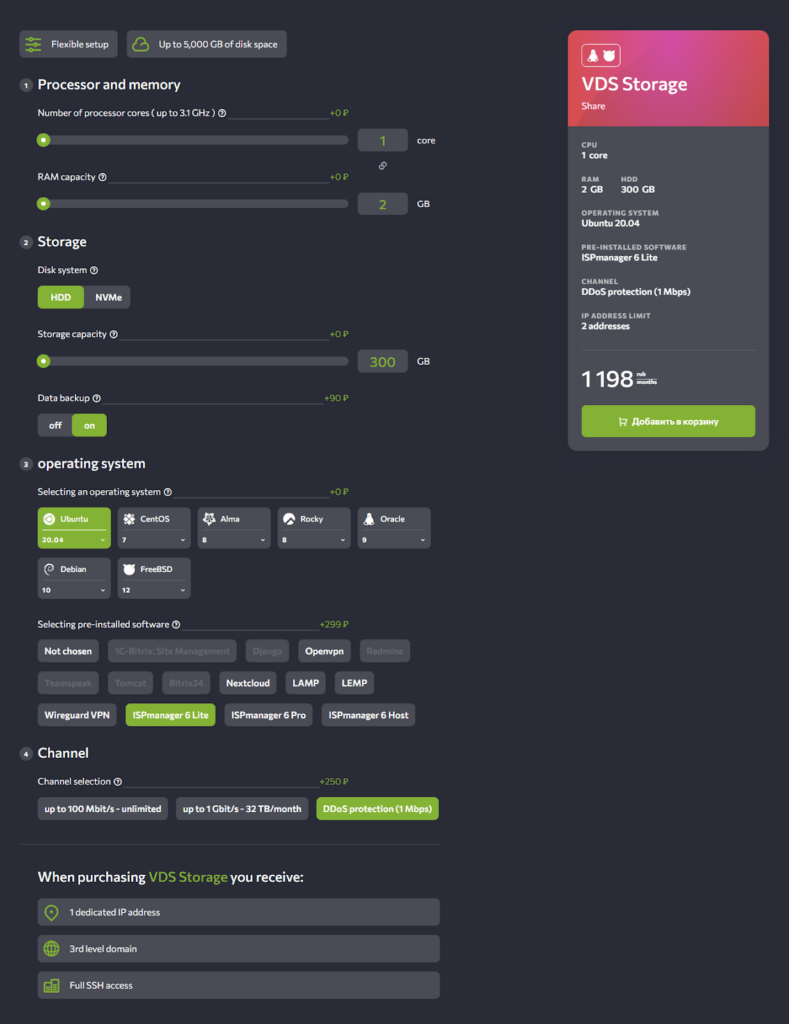The height and width of the screenshot is (1024, 789).
Task: Click the globe icon for 3rd level domain
Action: (52, 949)
